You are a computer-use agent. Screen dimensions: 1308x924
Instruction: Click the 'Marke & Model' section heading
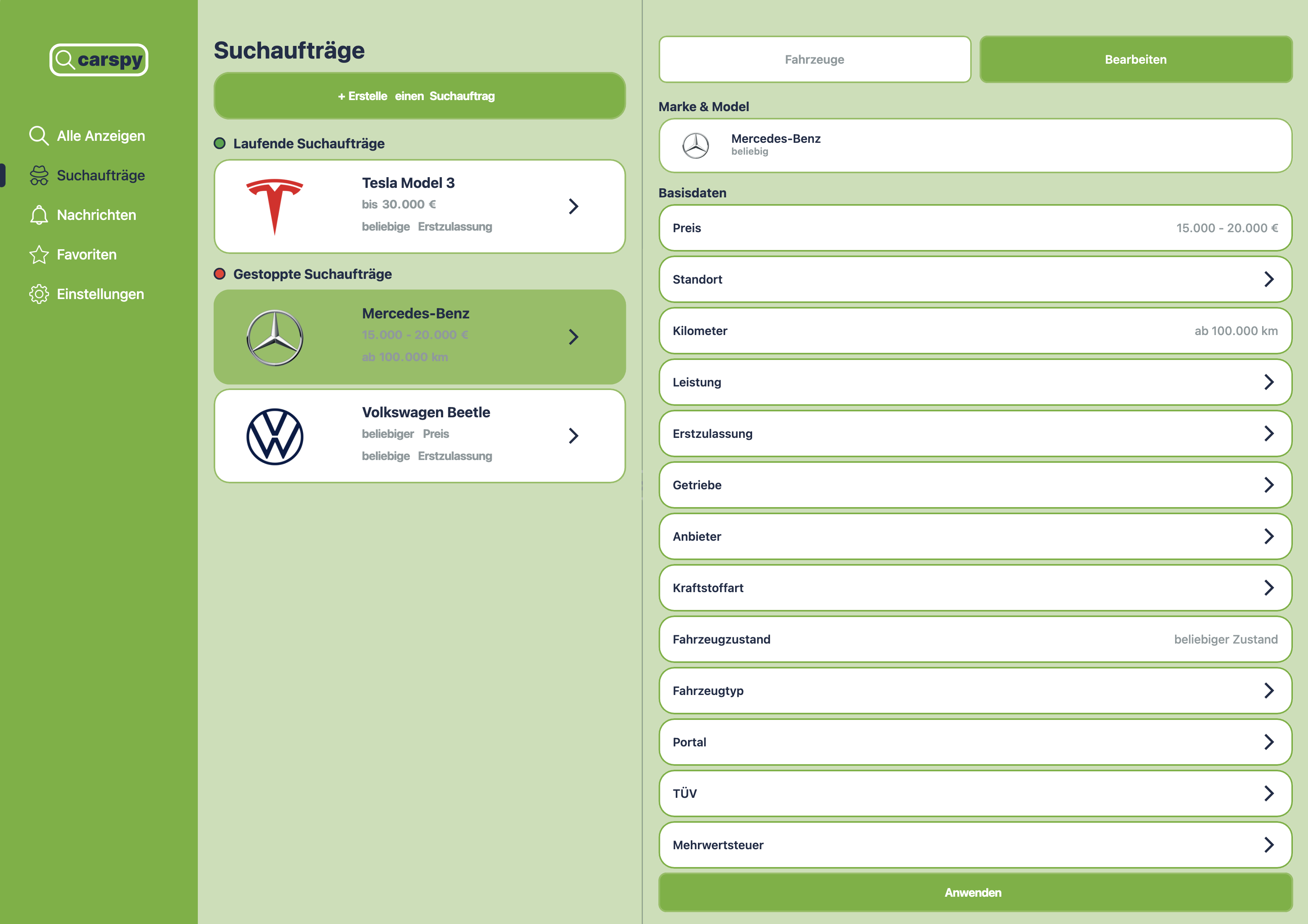point(703,107)
